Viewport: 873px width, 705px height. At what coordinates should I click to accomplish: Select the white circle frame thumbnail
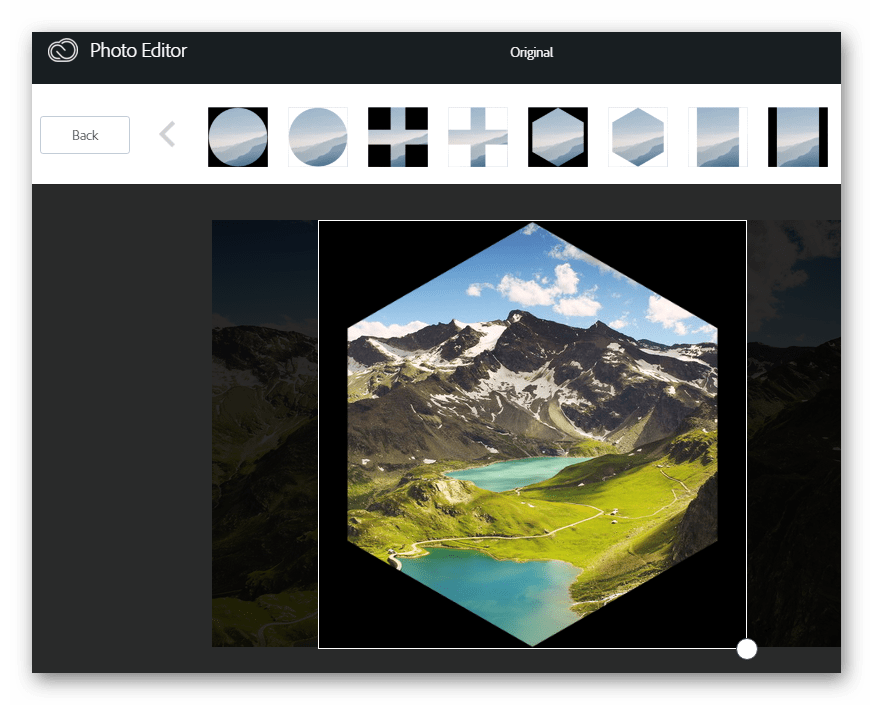pyautogui.click(x=318, y=137)
